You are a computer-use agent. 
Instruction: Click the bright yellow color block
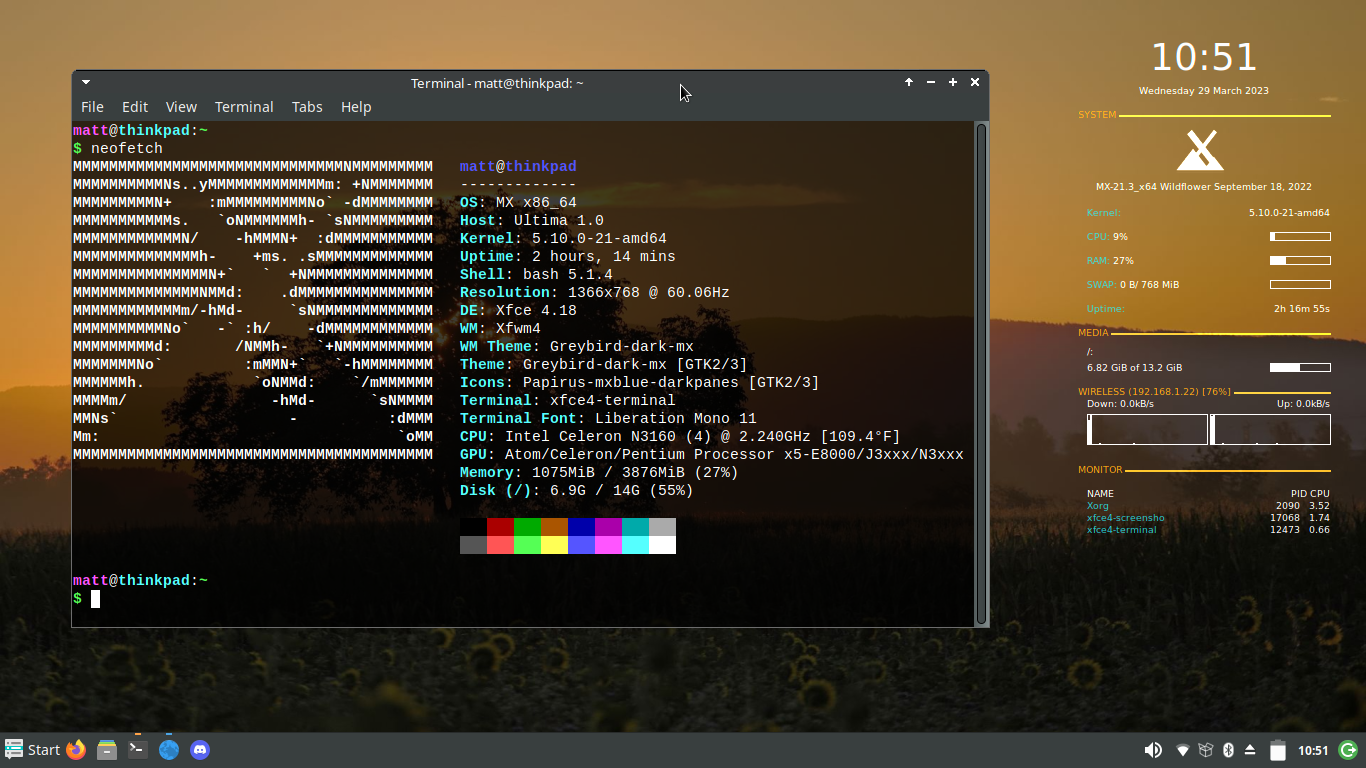(x=554, y=545)
